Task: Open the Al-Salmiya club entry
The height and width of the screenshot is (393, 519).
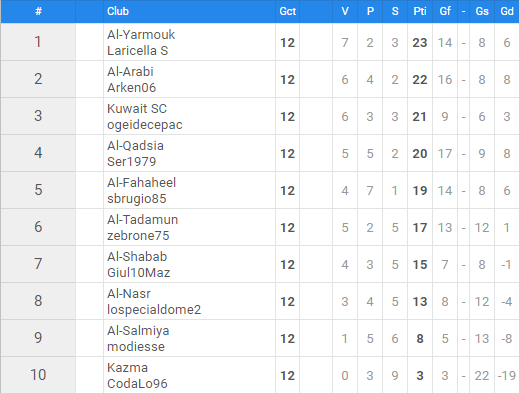Action: click(x=138, y=331)
